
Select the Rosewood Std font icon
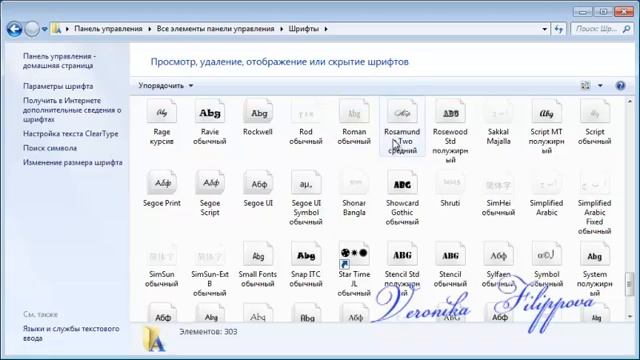point(450,111)
